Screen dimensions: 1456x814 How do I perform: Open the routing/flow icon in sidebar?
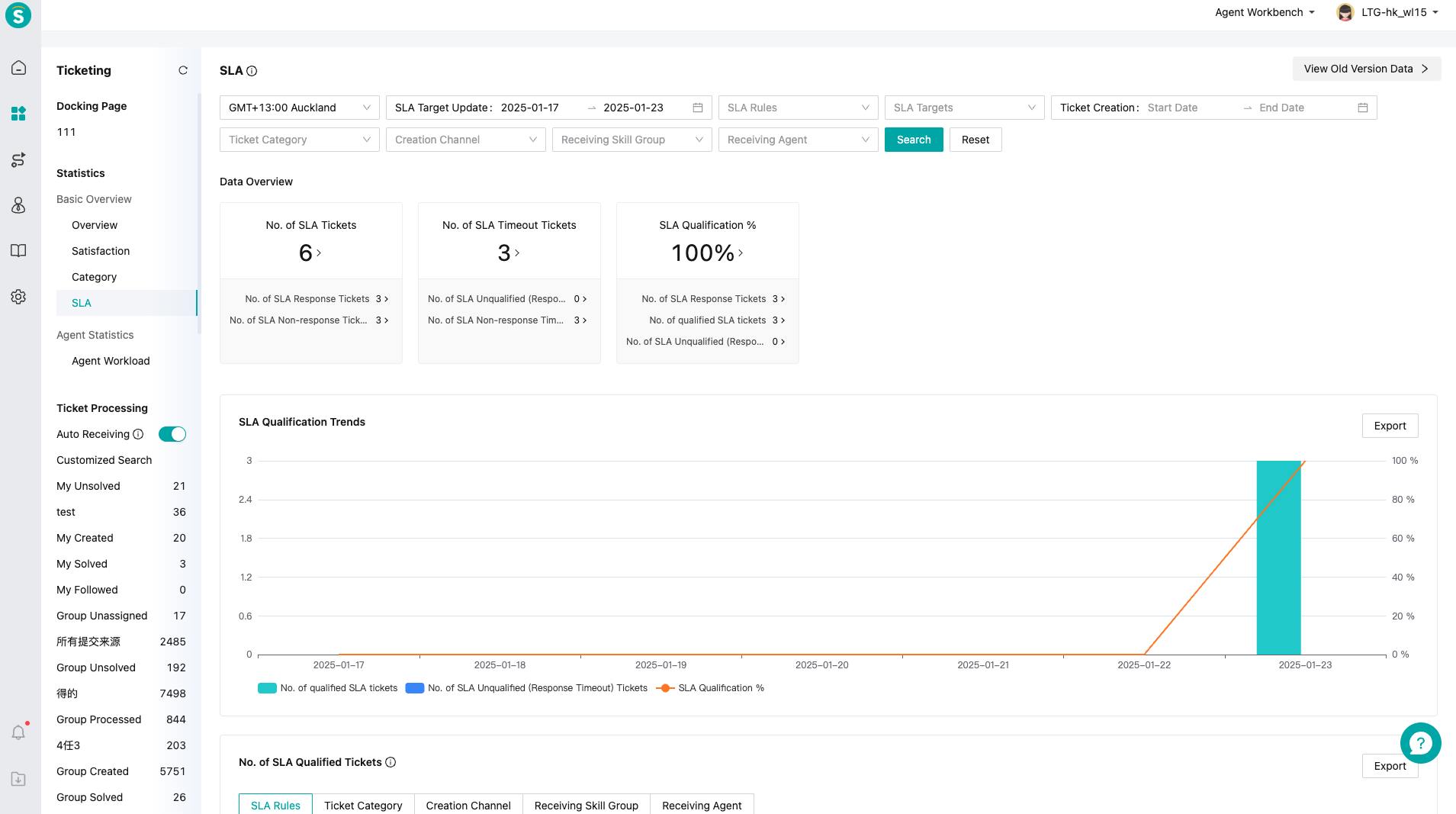(x=18, y=159)
